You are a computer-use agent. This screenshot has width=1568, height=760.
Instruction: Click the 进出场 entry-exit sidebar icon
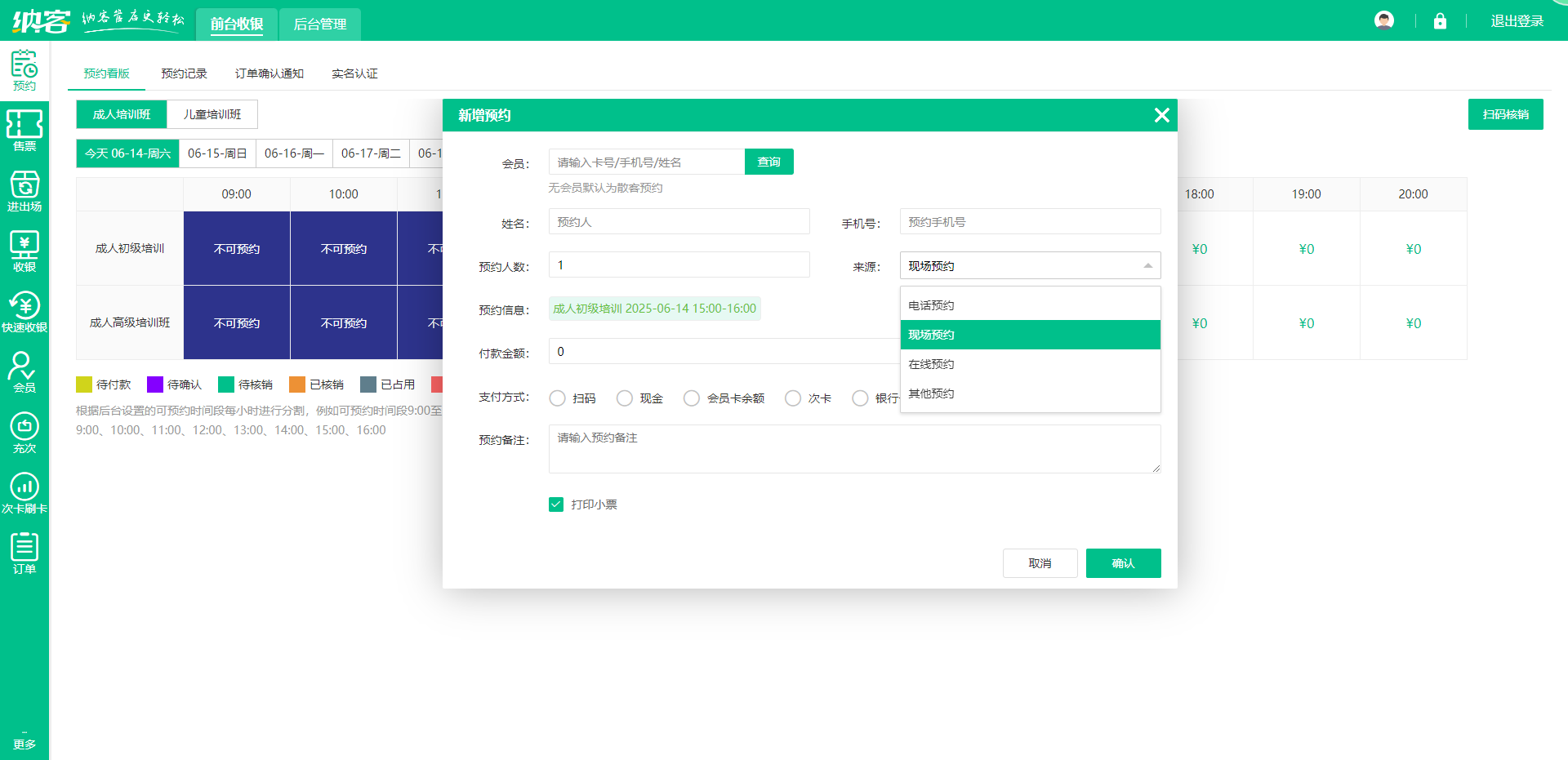(24, 191)
